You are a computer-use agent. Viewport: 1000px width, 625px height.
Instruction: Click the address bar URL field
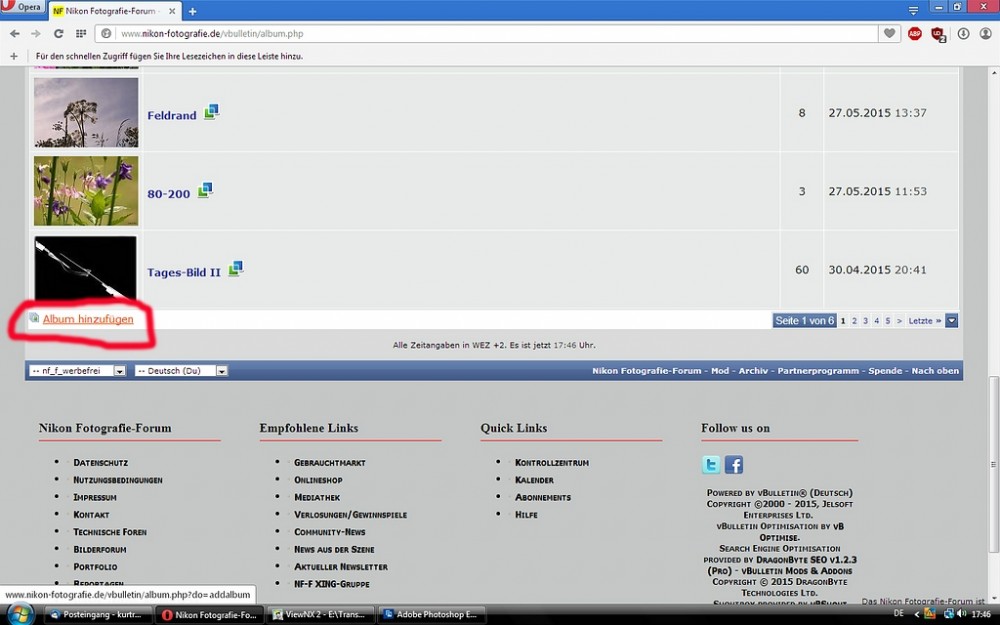(488, 34)
